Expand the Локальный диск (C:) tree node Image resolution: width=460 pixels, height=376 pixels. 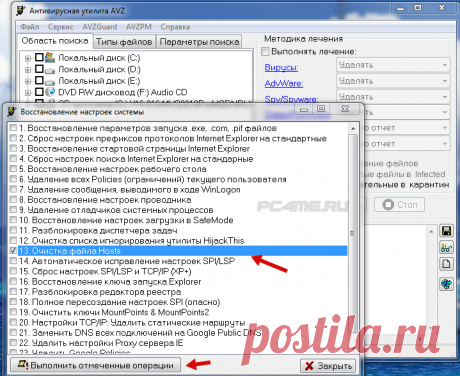pos(28,58)
